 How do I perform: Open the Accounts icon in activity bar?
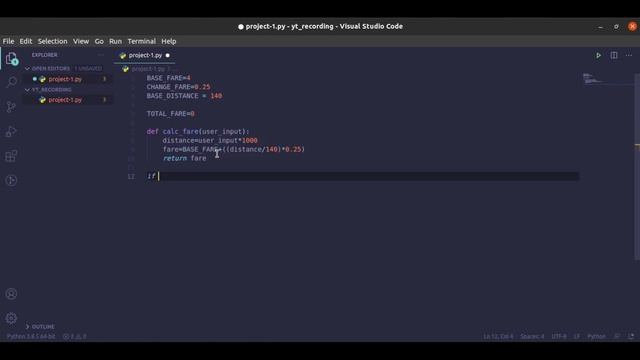(x=11, y=294)
